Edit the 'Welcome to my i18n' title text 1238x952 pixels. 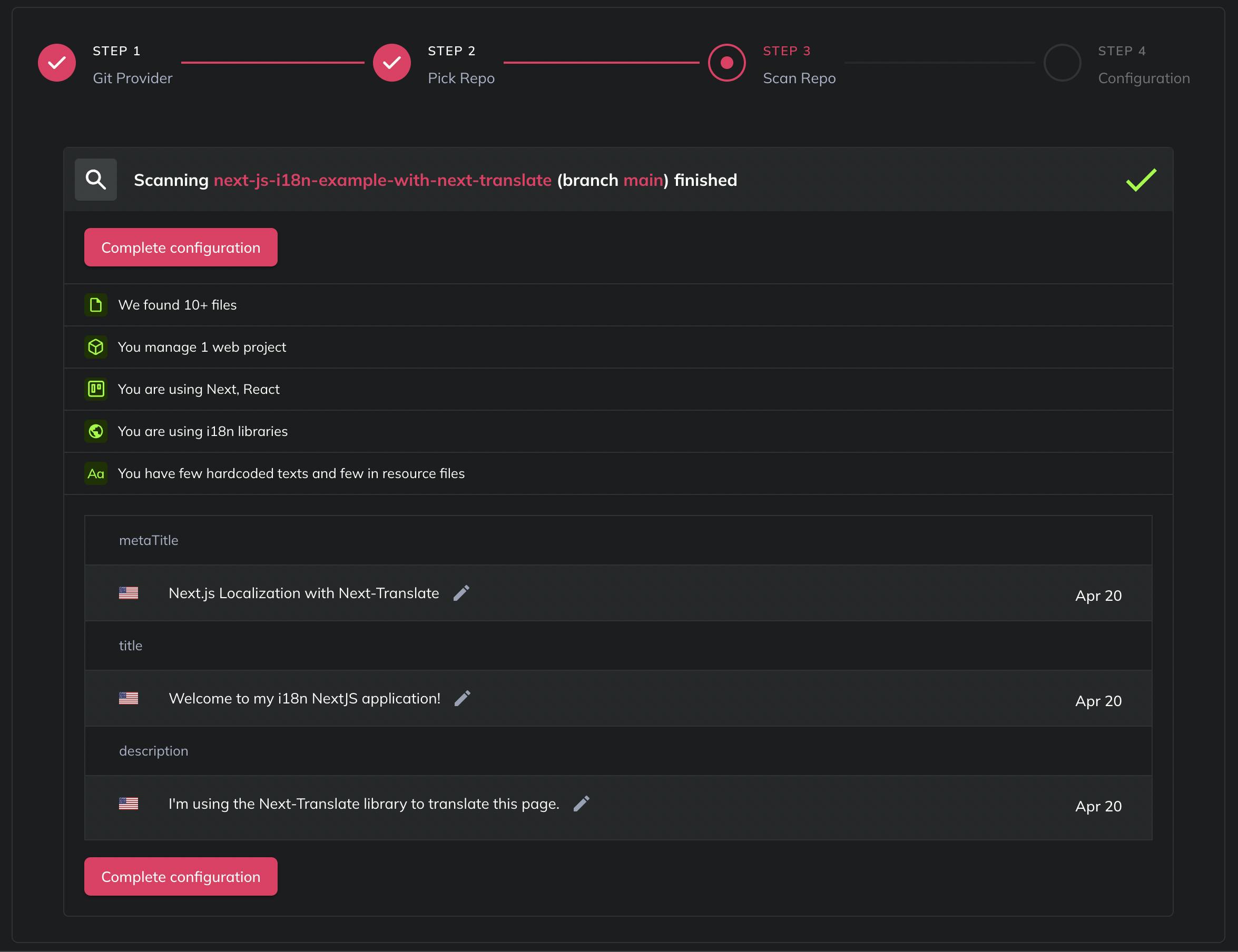(x=463, y=698)
